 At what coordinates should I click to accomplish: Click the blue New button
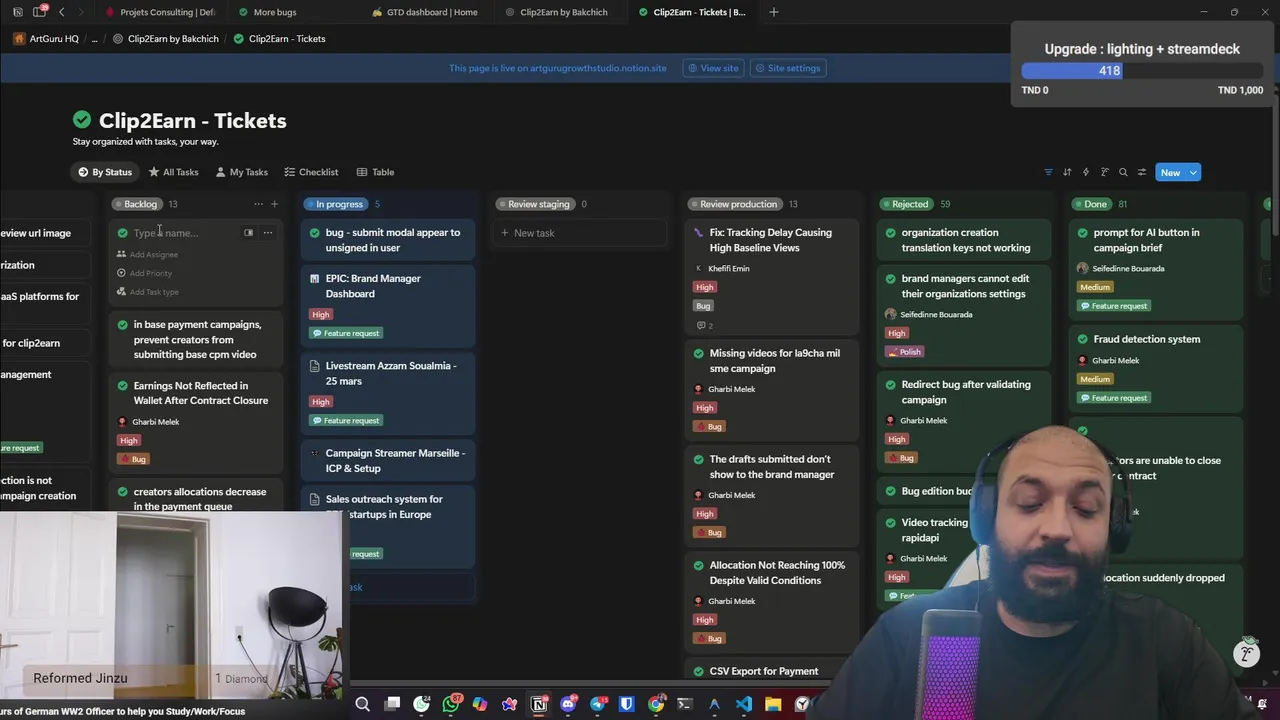[x=1170, y=172]
